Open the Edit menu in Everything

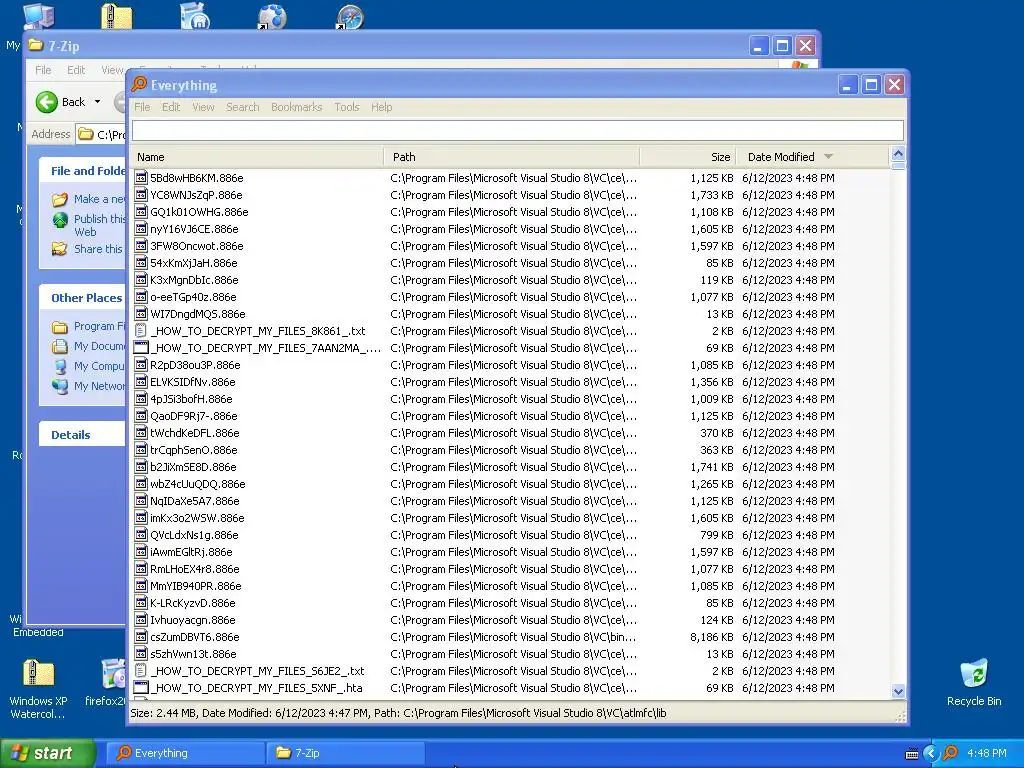pos(171,107)
